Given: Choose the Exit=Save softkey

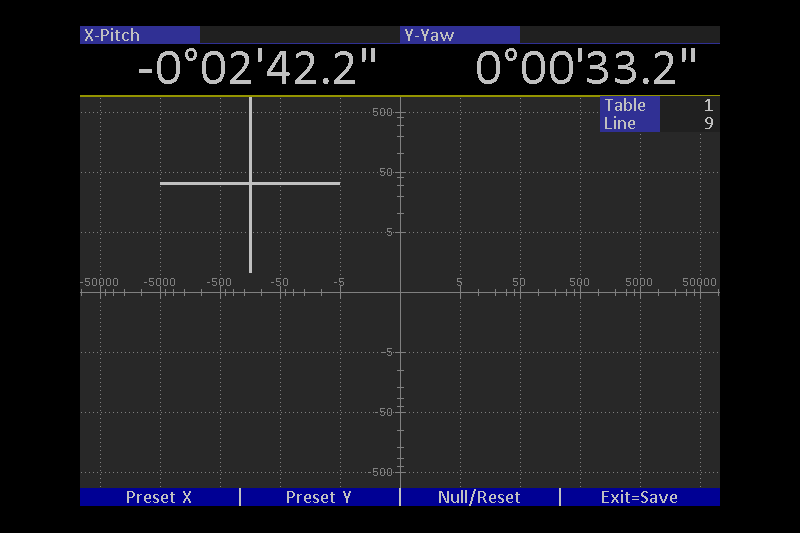Looking at the screenshot, I should point(640,497).
